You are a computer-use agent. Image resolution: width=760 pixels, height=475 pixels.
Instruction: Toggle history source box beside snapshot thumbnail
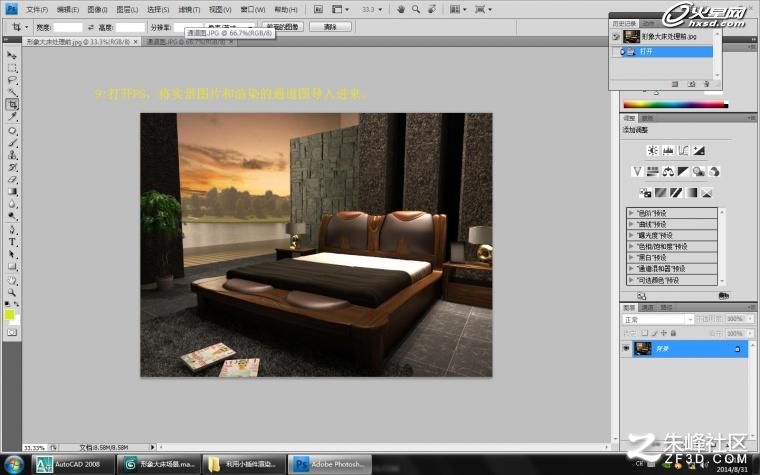point(616,37)
